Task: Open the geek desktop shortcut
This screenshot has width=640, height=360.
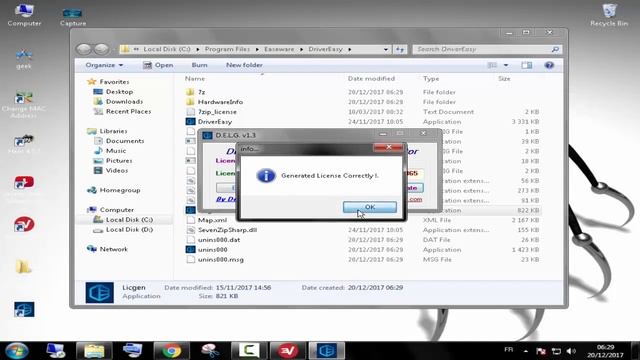Action: pyautogui.click(x=24, y=59)
